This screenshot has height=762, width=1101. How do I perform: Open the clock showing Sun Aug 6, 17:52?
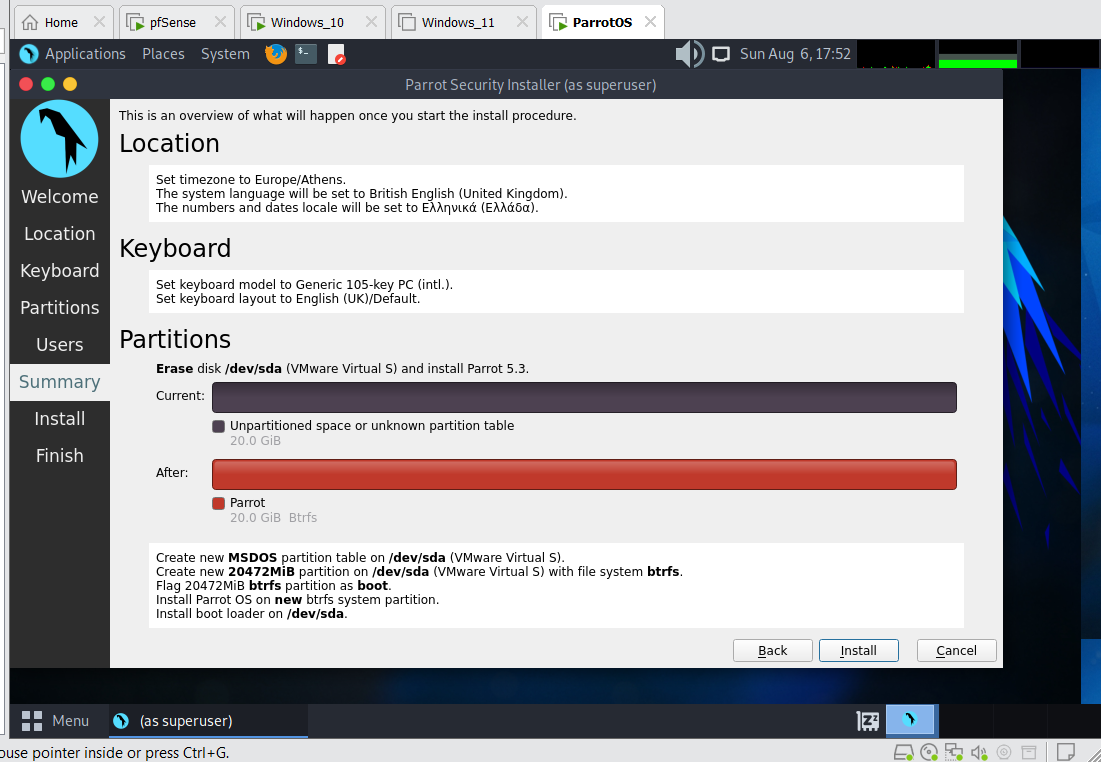(x=795, y=54)
